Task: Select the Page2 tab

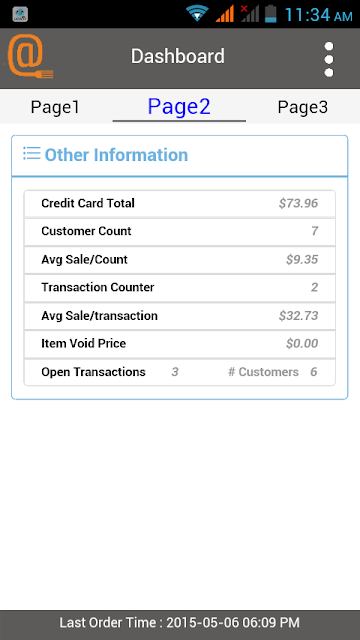Action: [x=179, y=107]
